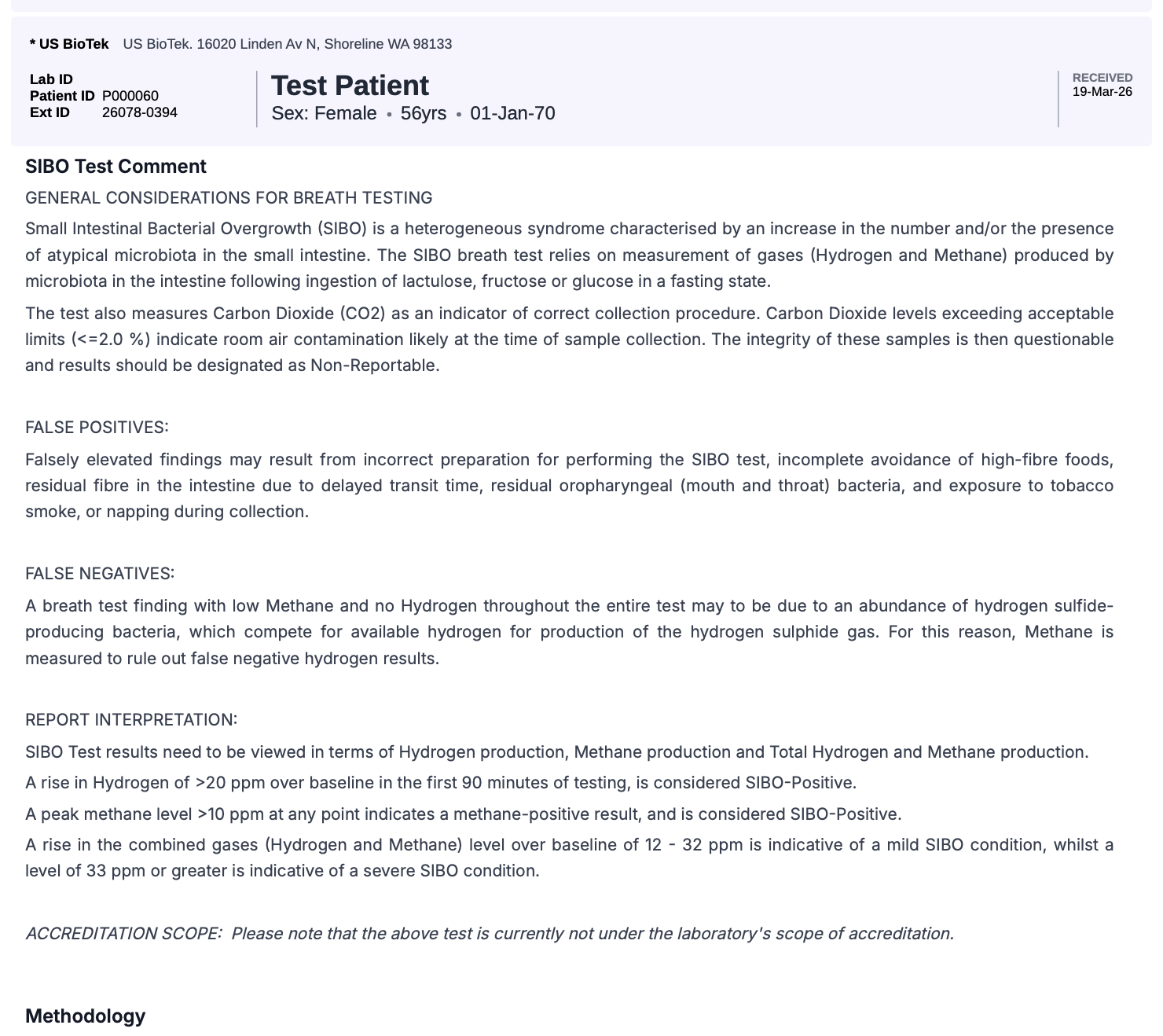Click the Sex: Female text

pos(324,114)
